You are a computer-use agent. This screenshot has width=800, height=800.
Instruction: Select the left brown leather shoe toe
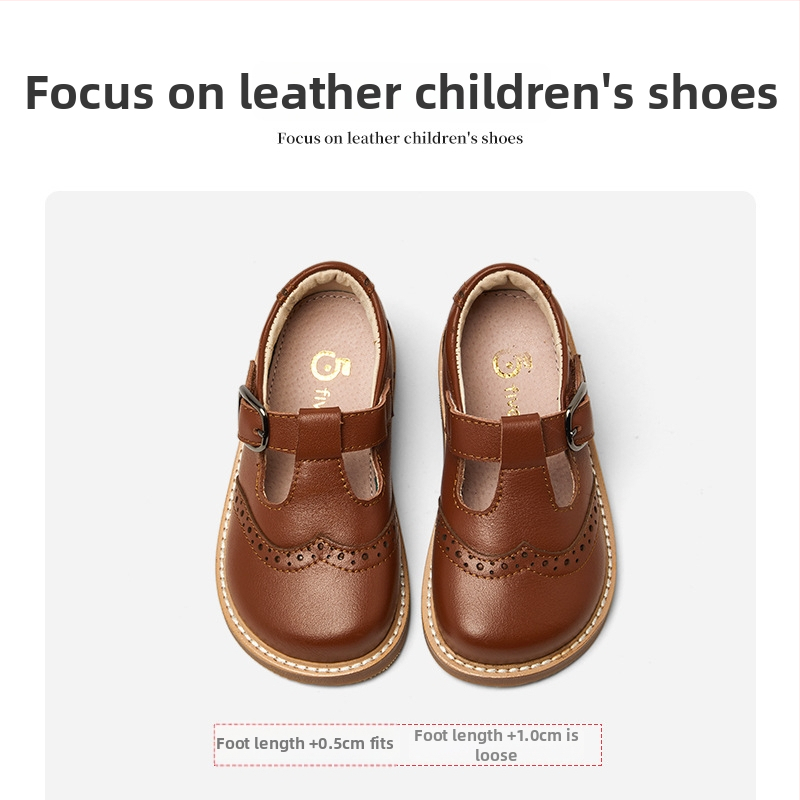312,607
